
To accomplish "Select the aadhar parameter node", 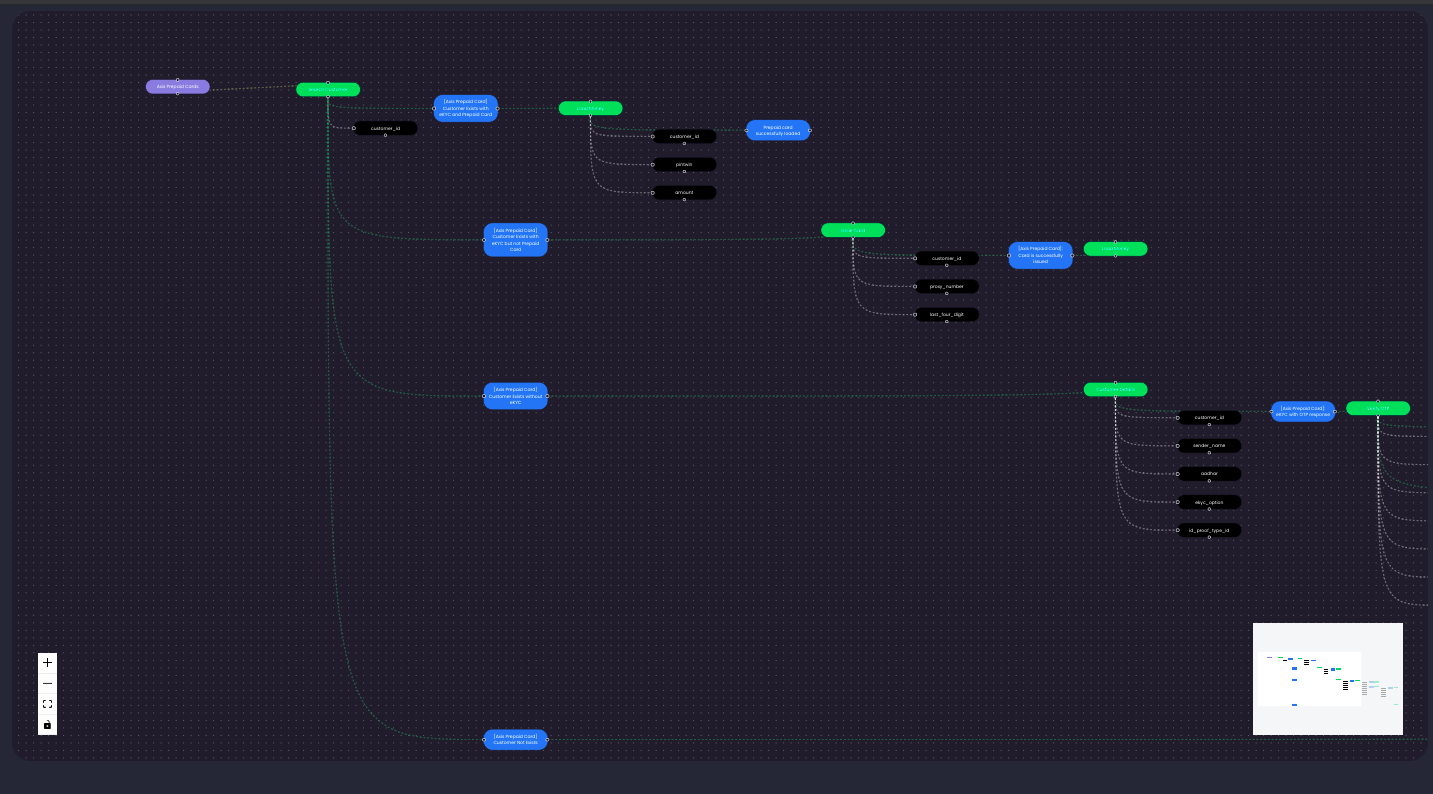I will pos(1210,473).
